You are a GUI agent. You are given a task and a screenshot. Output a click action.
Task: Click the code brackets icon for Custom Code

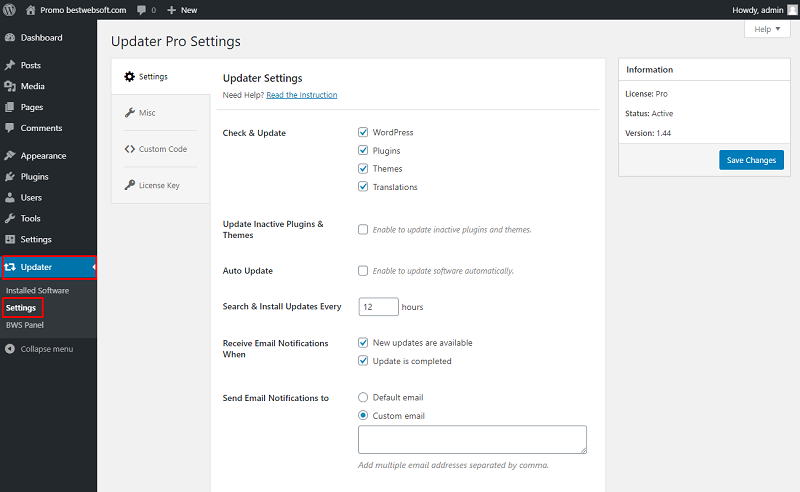[x=130, y=149]
